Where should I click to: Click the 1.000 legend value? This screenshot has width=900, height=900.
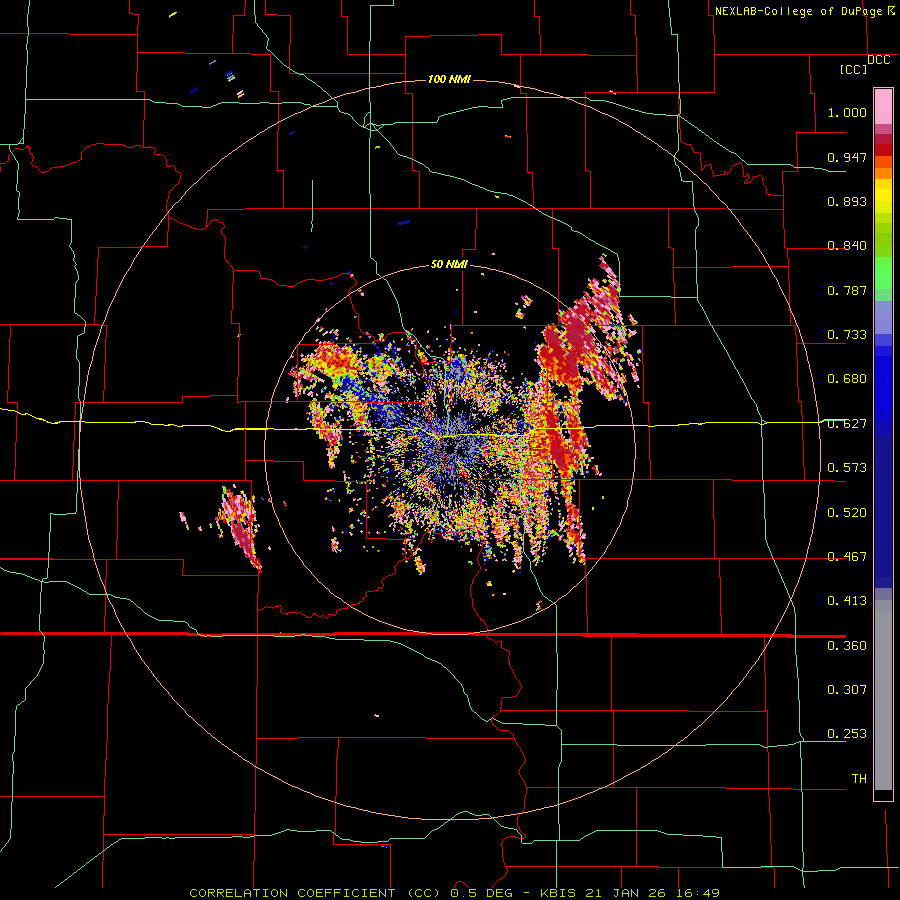[847, 112]
